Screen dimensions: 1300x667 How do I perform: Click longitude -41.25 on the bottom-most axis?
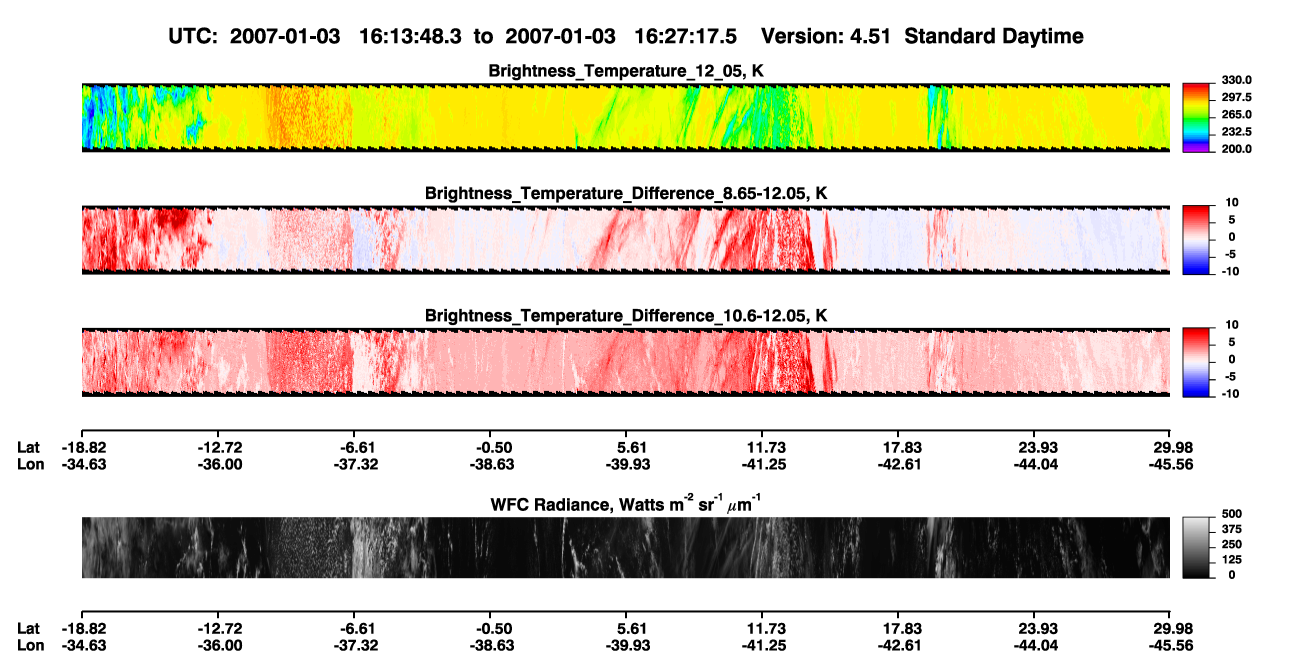[763, 645]
